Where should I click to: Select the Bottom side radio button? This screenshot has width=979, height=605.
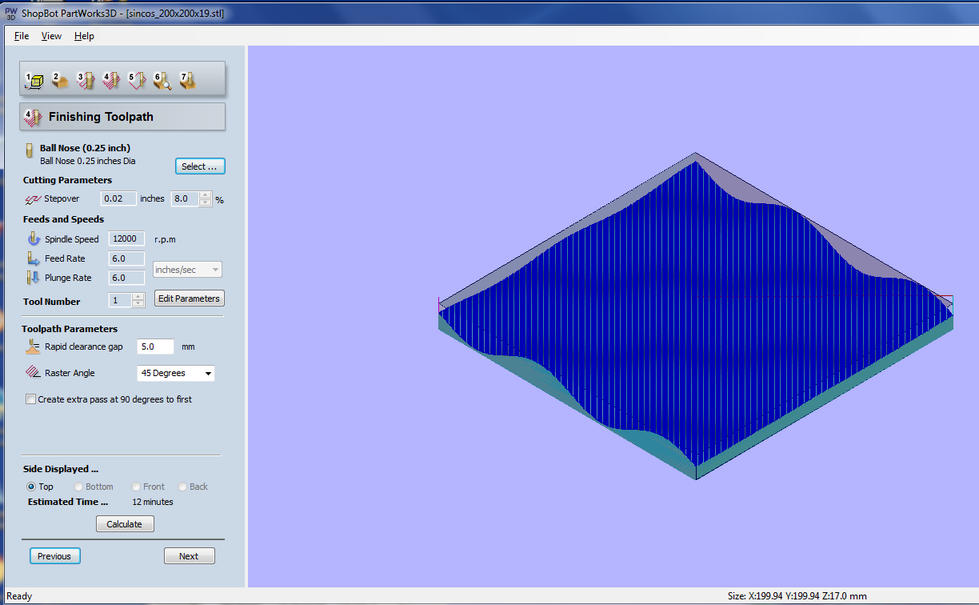tap(78, 486)
